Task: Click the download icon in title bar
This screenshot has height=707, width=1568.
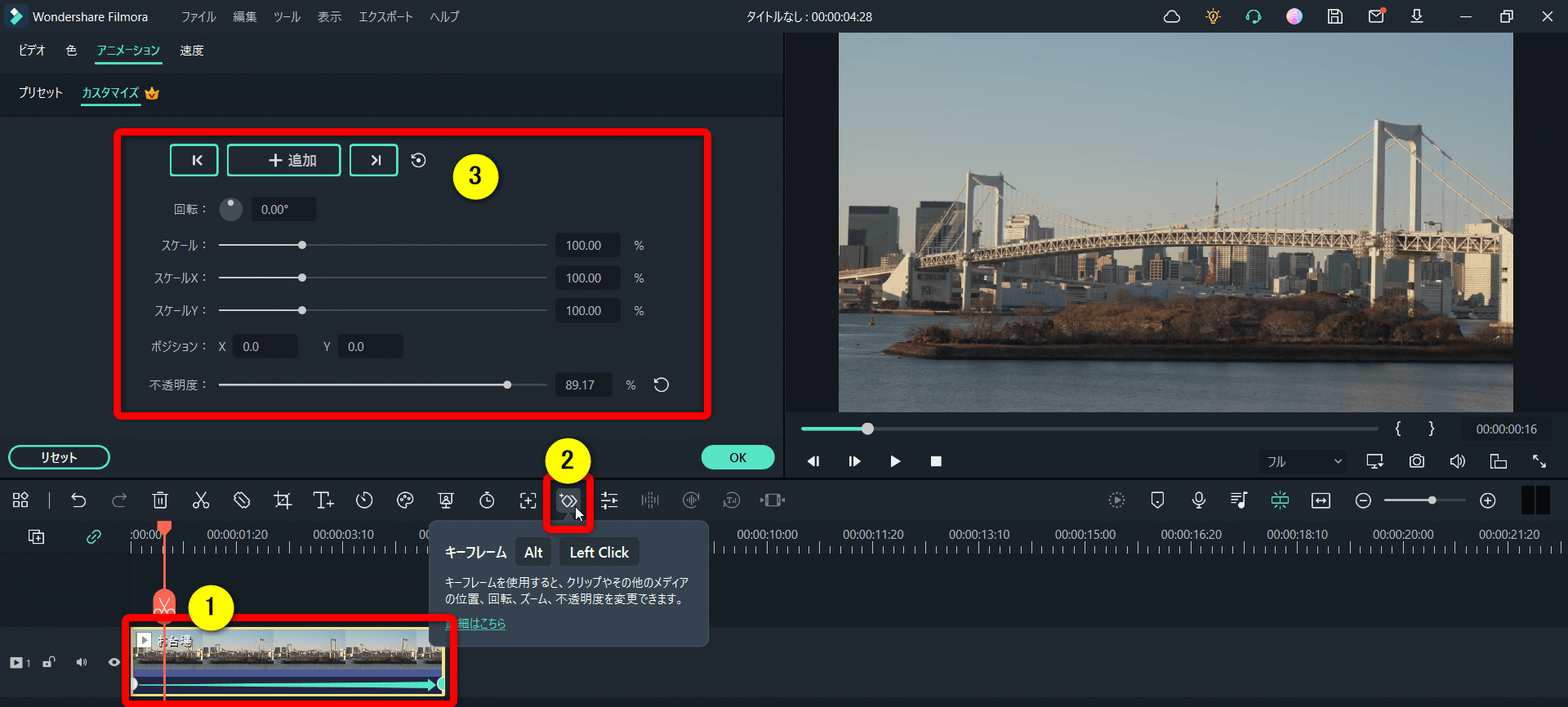Action: [1417, 16]
